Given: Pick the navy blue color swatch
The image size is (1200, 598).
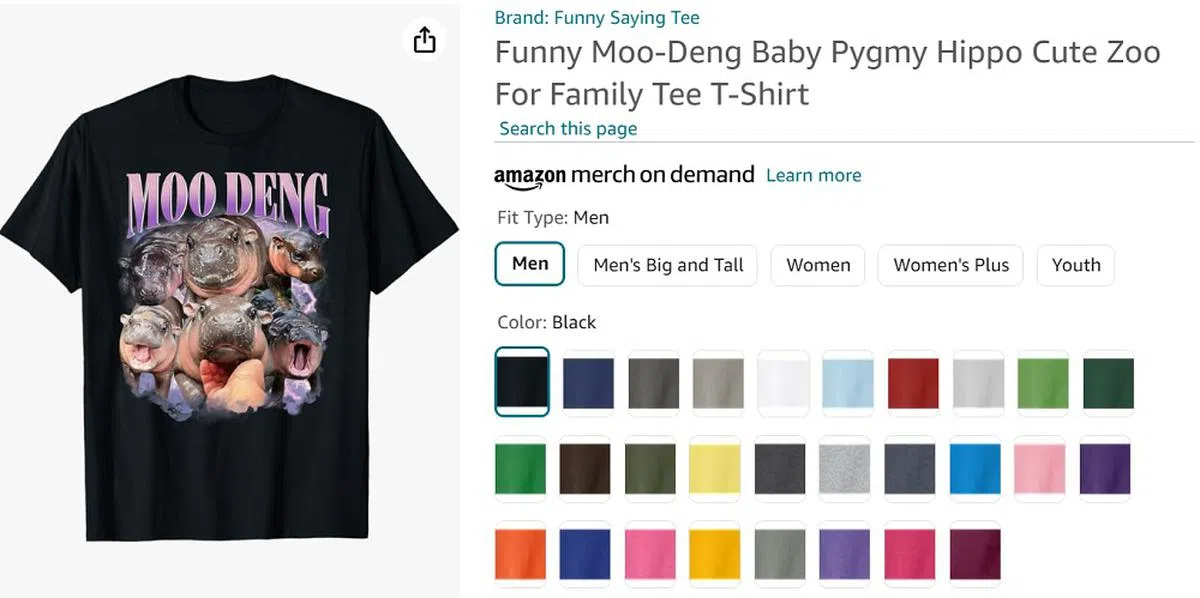Looking at the screenshot, I should click(588, 382).
